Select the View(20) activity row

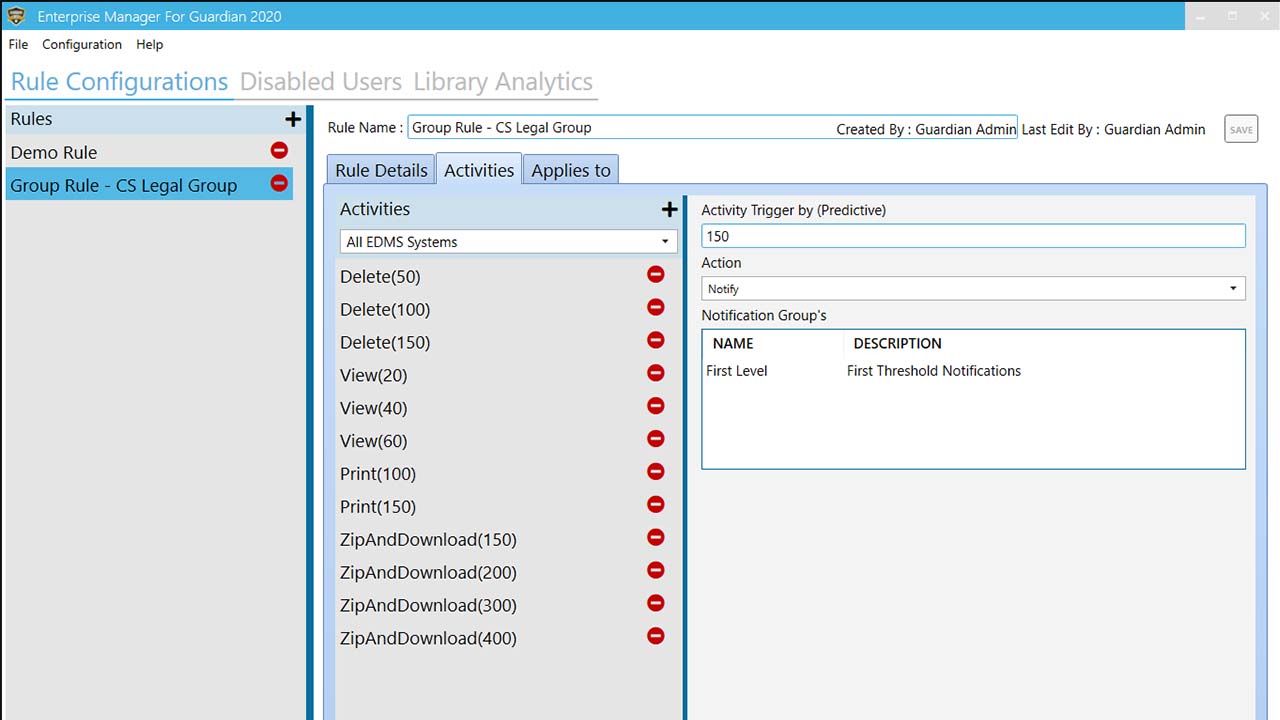coord(506,375)
